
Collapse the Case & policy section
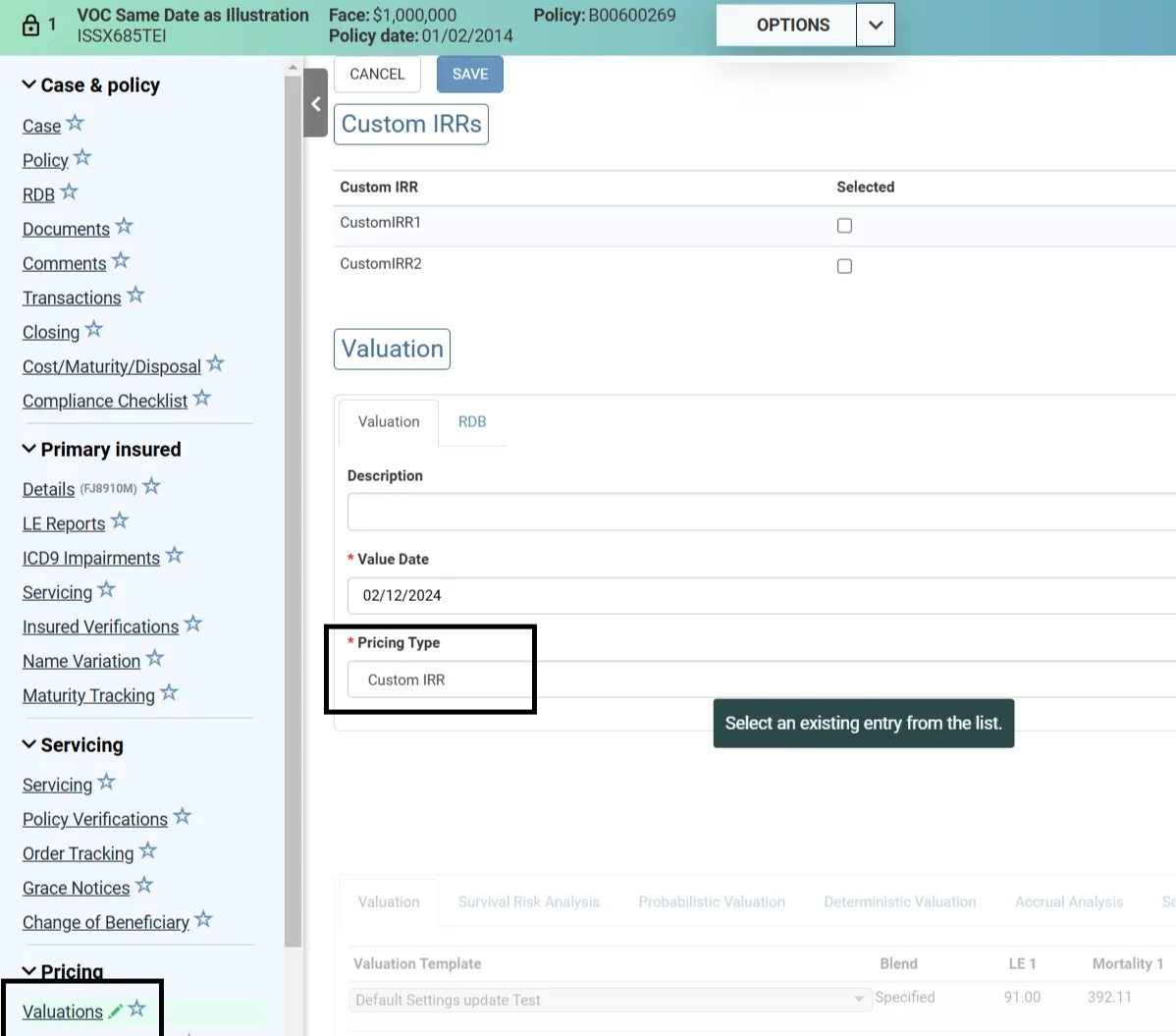tap(29, 85)
